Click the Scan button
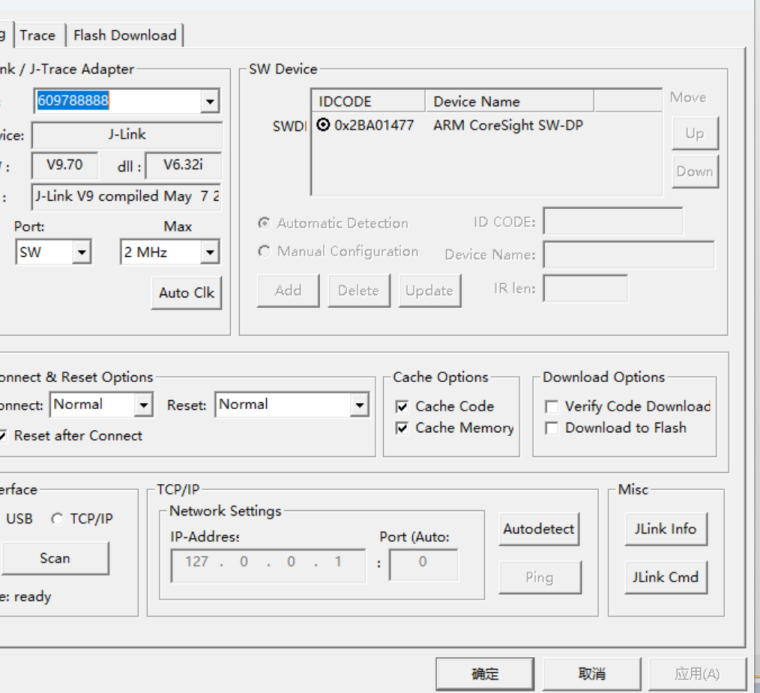The image size is (760, 693). coord(54,558)
